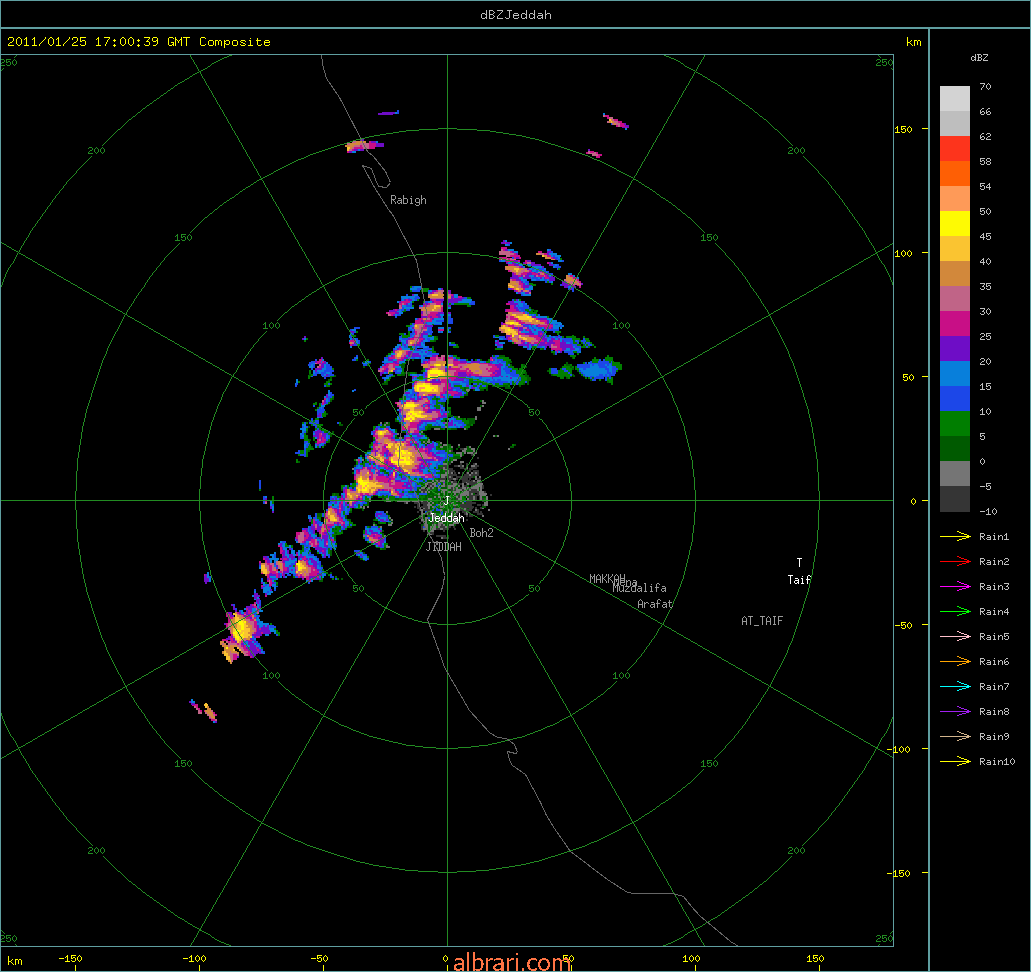1031x972 pixels.
Task: Click the Rain2 legend label
Action: pos(994,562)
